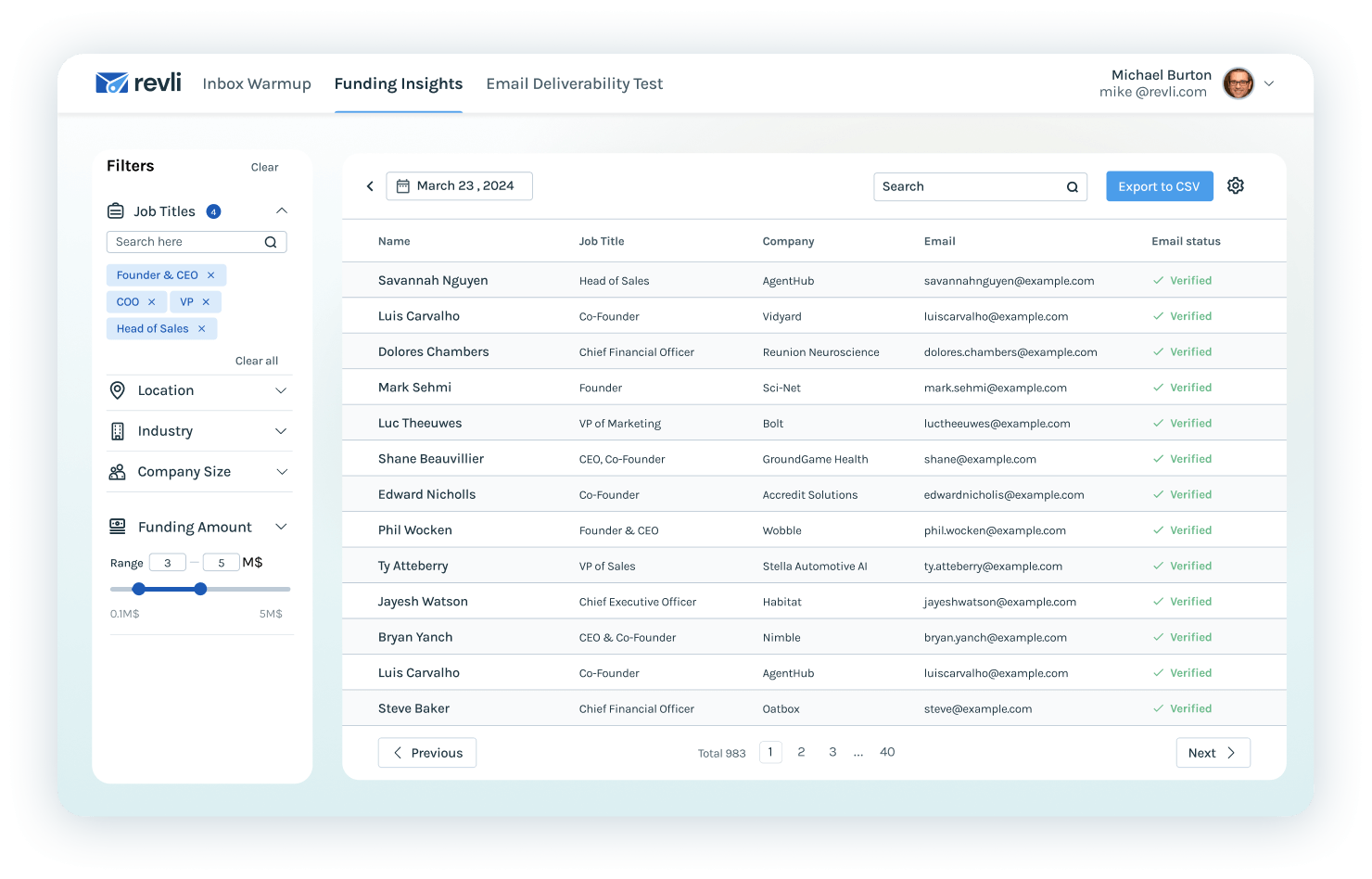Click the left handle of funding slider
1372x879 pixels.
139,589
